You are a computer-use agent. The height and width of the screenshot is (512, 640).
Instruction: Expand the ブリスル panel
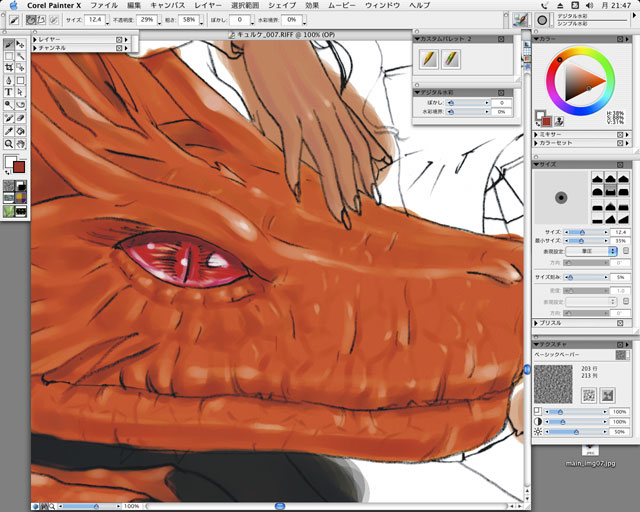[536, 323]
